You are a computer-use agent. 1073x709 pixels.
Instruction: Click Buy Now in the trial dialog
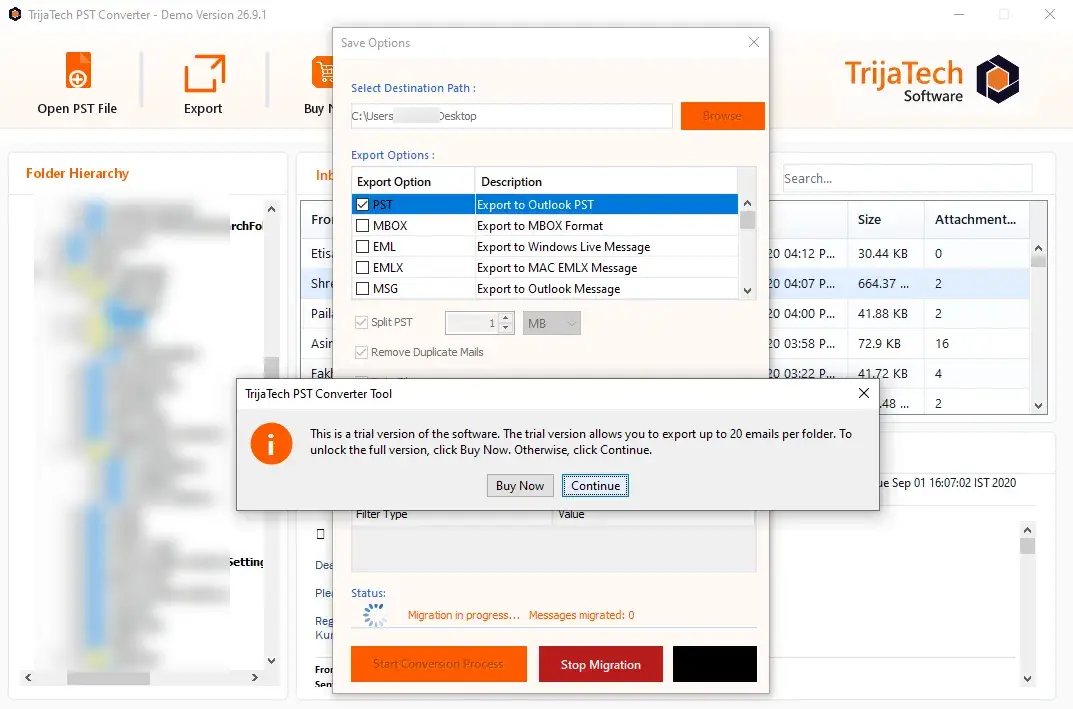click(x=520, y=486)
